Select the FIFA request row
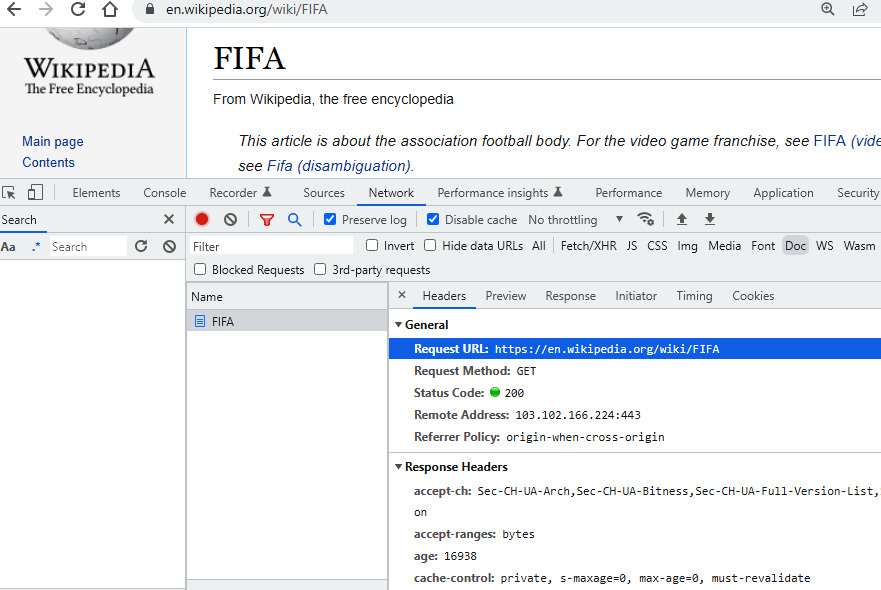Viewport: 881px width, 590px height. [287, 321]
